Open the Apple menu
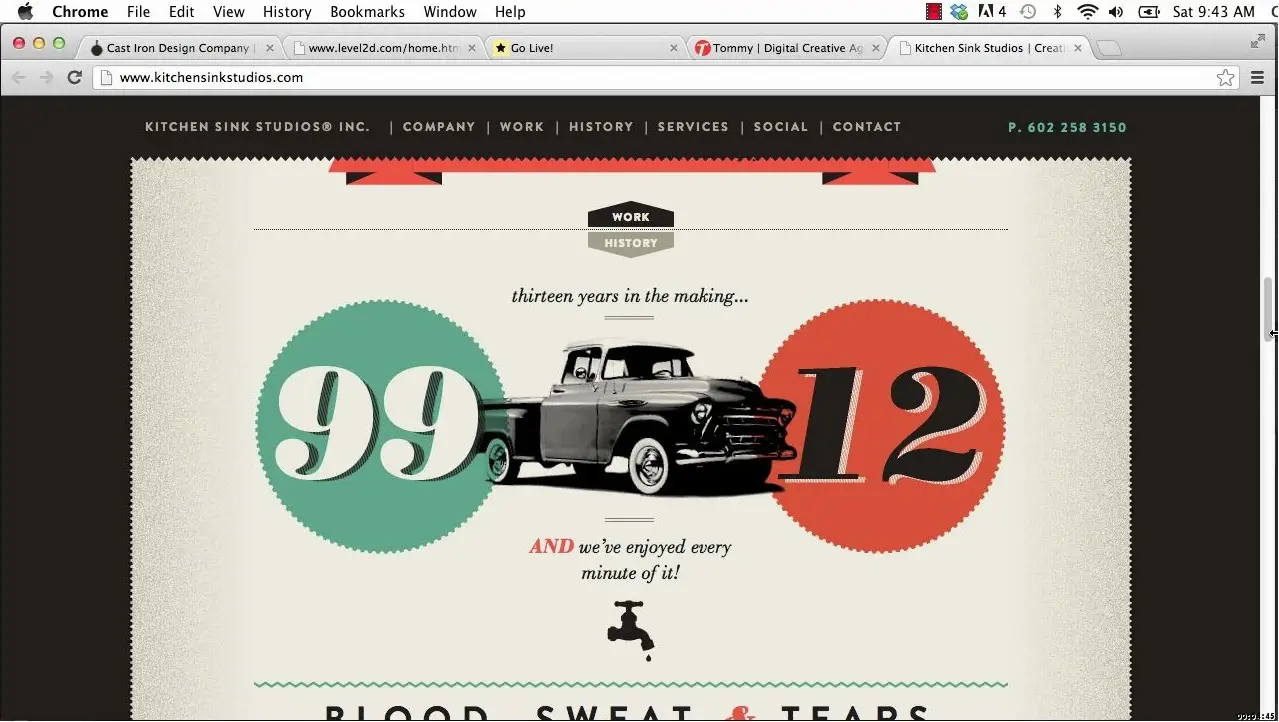This screenshot has width=1279, height=722. [26, 12]
